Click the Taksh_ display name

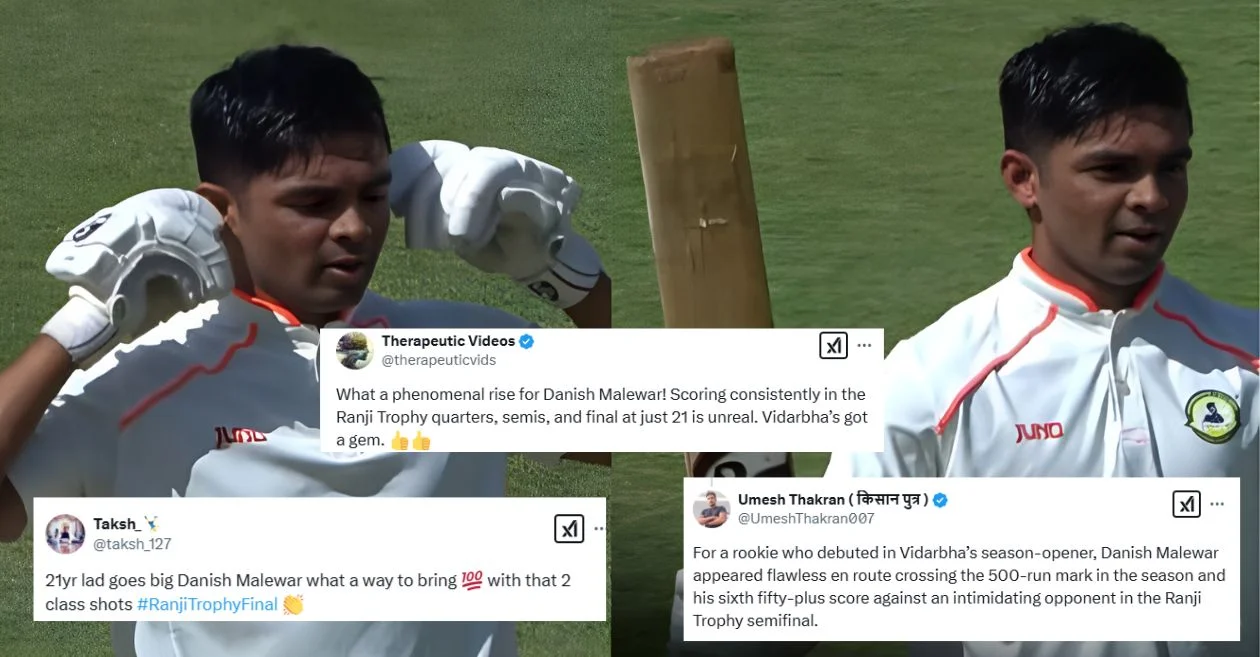pos(118,524)
